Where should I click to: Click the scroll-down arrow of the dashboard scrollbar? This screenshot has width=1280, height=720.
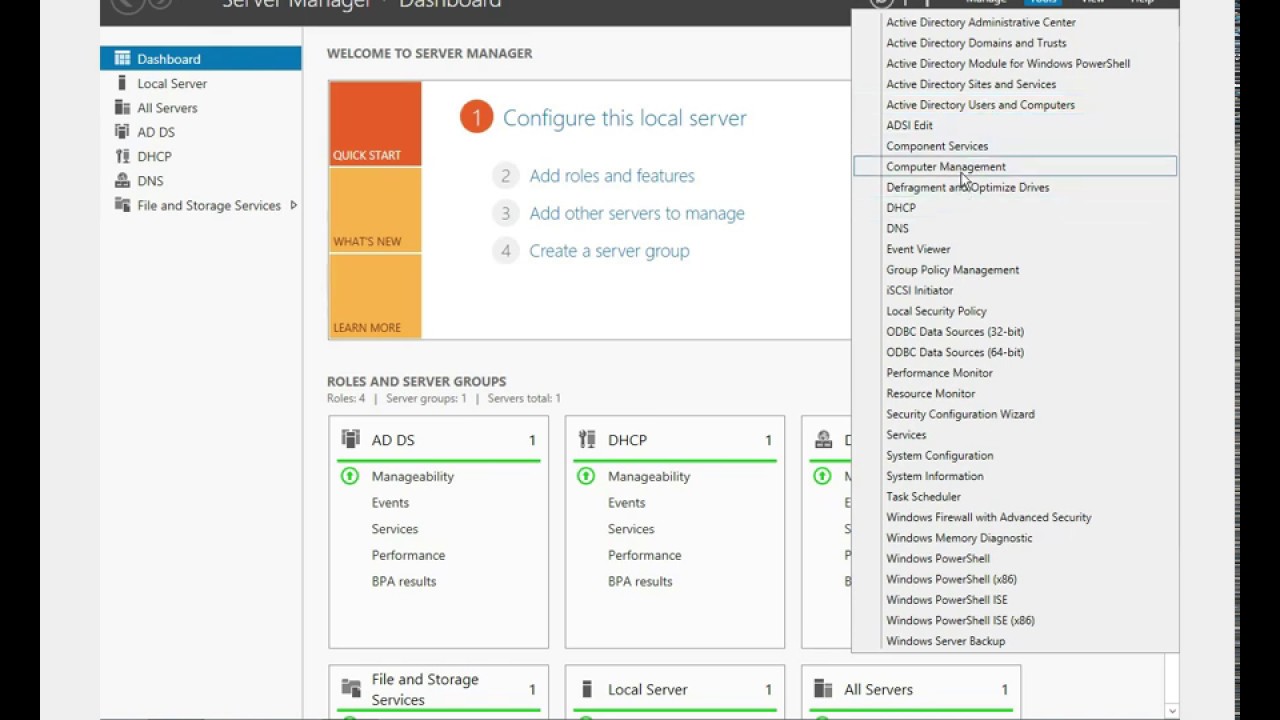click(x=1172, y=711)
